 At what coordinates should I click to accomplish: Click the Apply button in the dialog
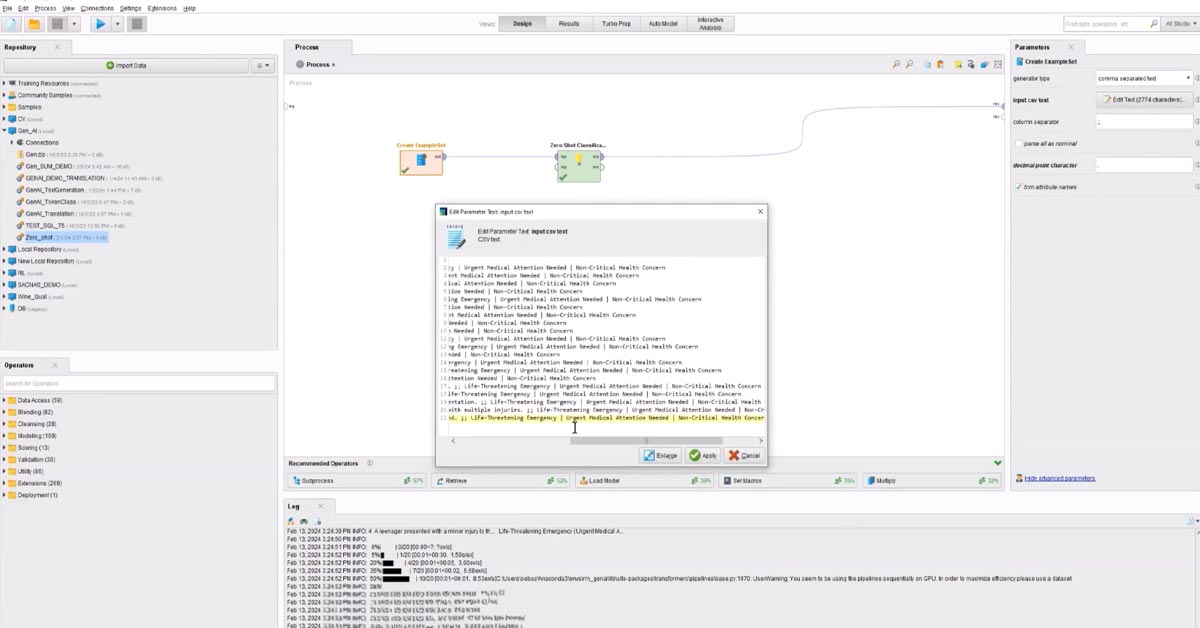703,455
